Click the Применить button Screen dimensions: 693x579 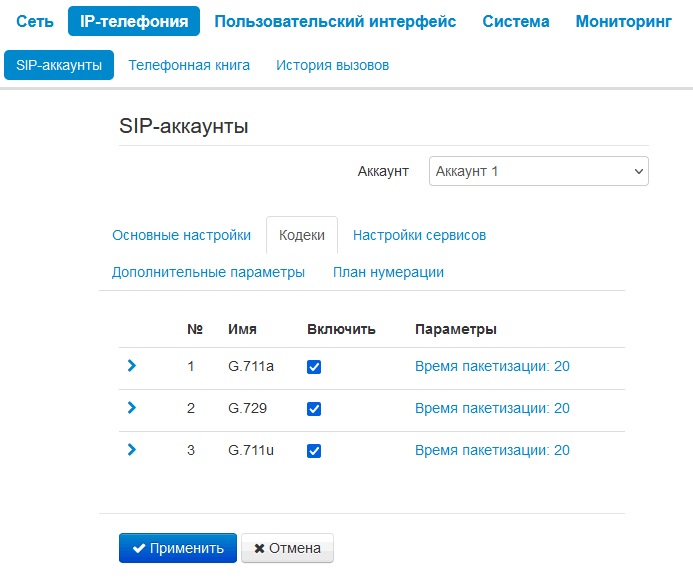point(178,548)
